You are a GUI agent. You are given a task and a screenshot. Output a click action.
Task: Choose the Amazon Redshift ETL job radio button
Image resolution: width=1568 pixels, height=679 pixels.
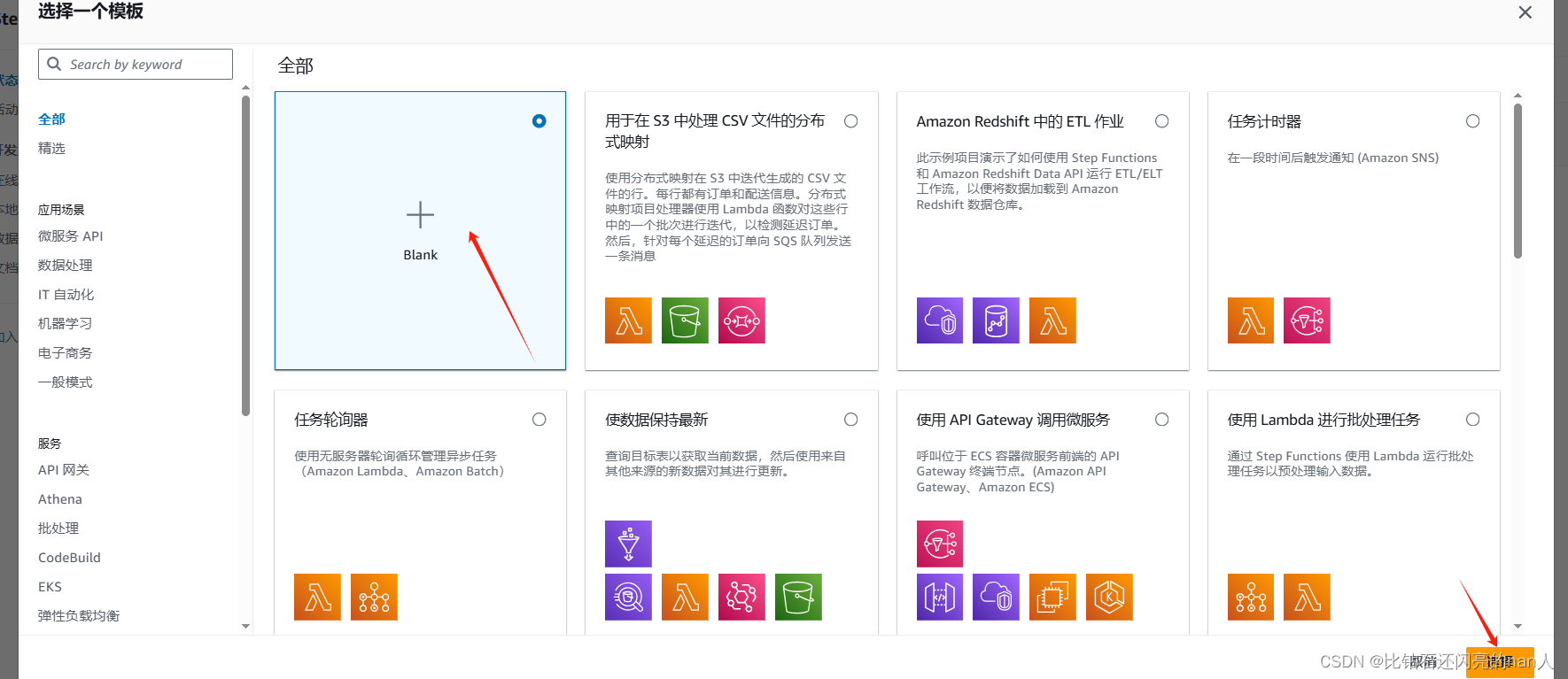(x=1161, y=121)
